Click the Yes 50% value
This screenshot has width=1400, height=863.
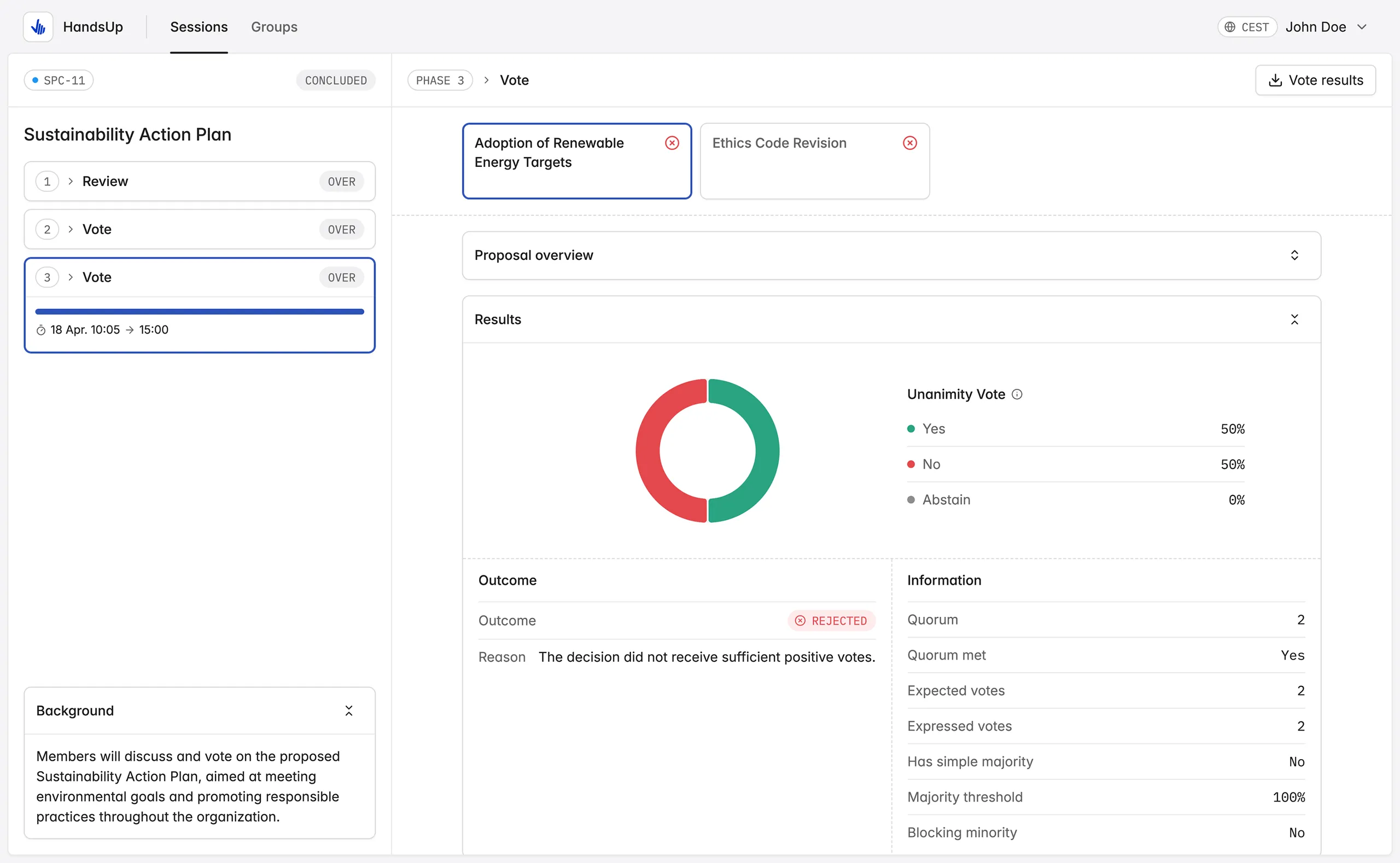tap(1233, 429)
